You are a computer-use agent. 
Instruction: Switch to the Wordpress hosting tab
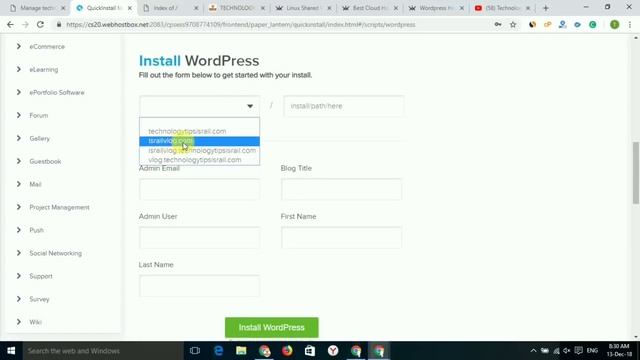point(436,8)
